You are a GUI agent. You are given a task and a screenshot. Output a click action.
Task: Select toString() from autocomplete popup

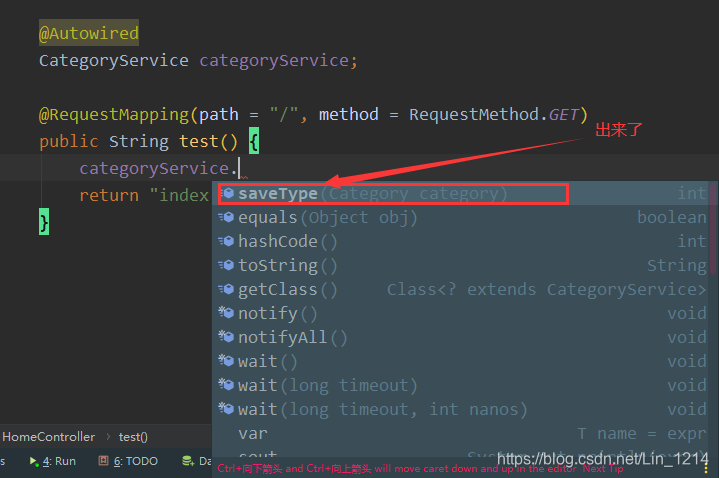[x=462, y=266]
